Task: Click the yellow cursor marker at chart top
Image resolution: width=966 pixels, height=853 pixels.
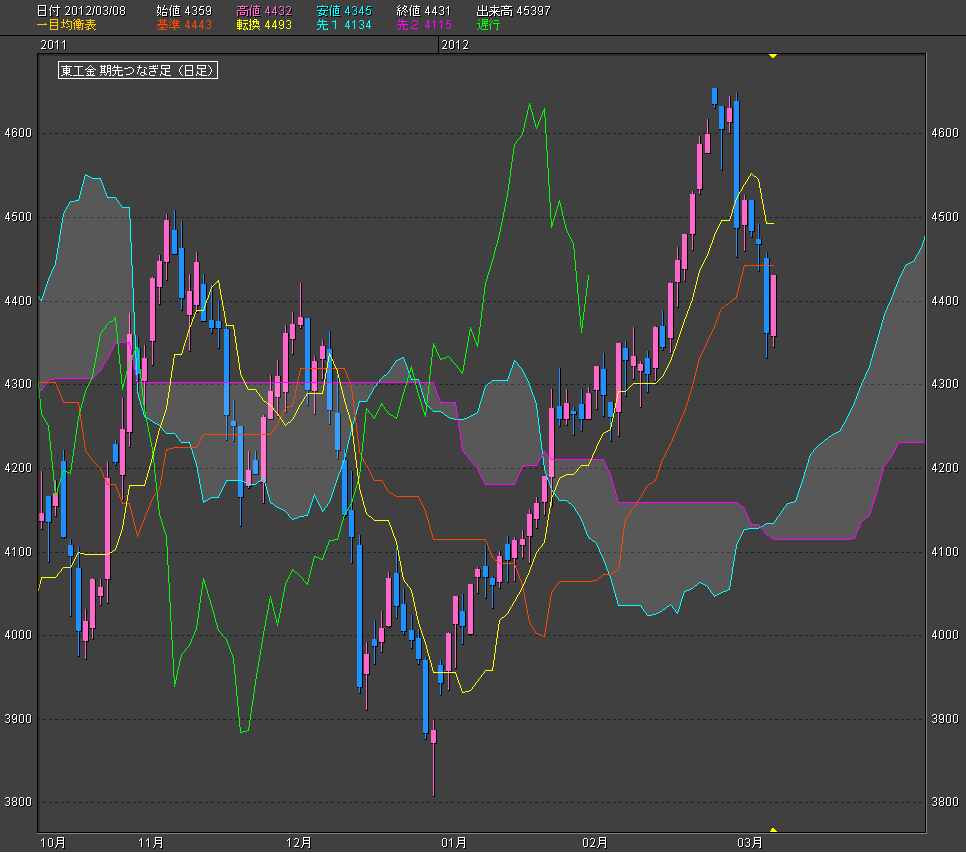Action: point(772,56)
